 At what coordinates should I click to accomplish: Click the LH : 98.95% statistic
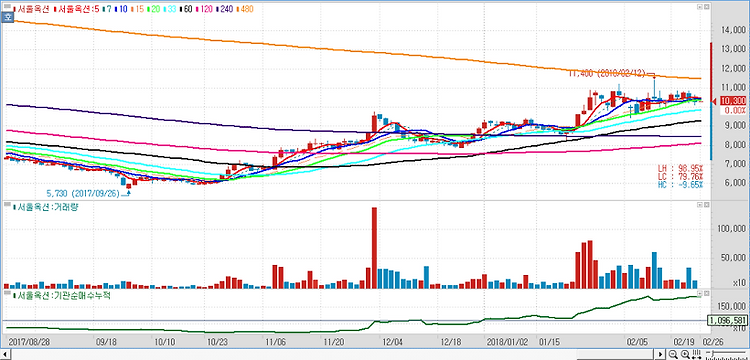tap(681, 169)
